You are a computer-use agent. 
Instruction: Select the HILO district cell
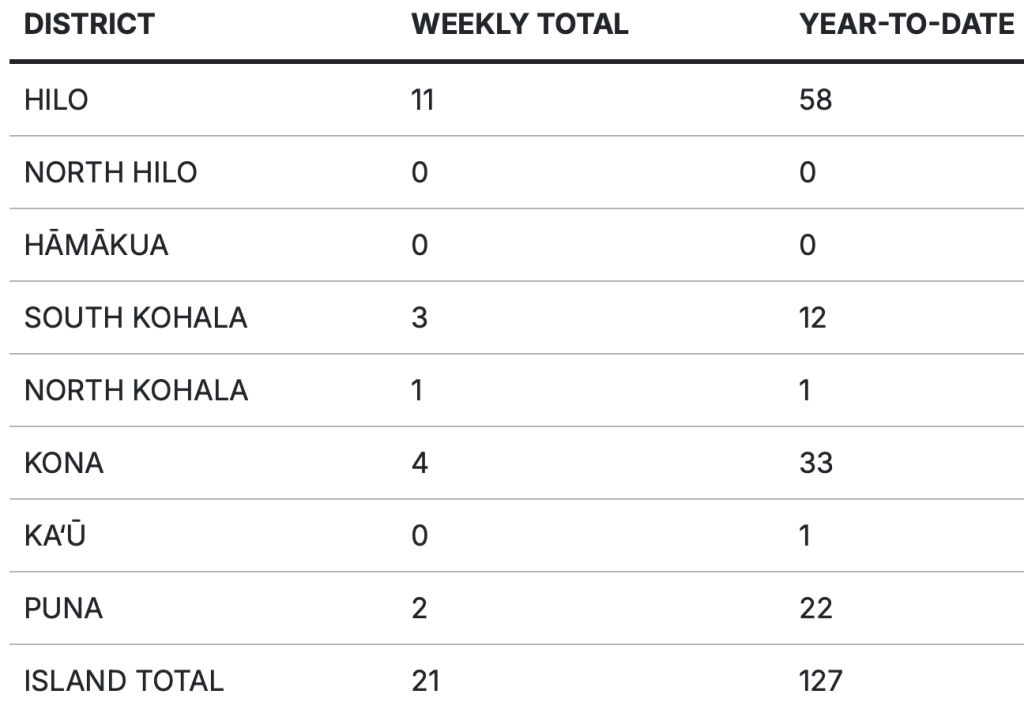click(56, 100)
